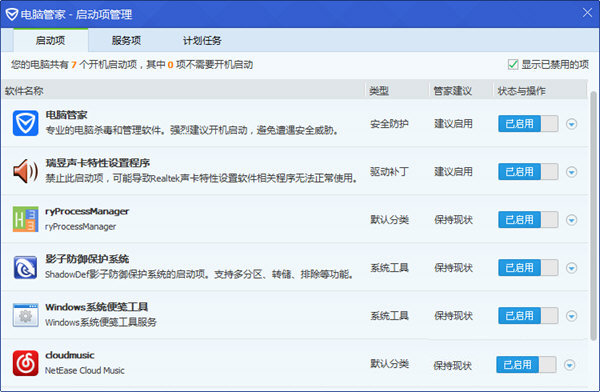The width and height of the screenshot is (600, 392).
Task: Switch off 影子防御保护系统 startup toggle
Action: [528, 268]
